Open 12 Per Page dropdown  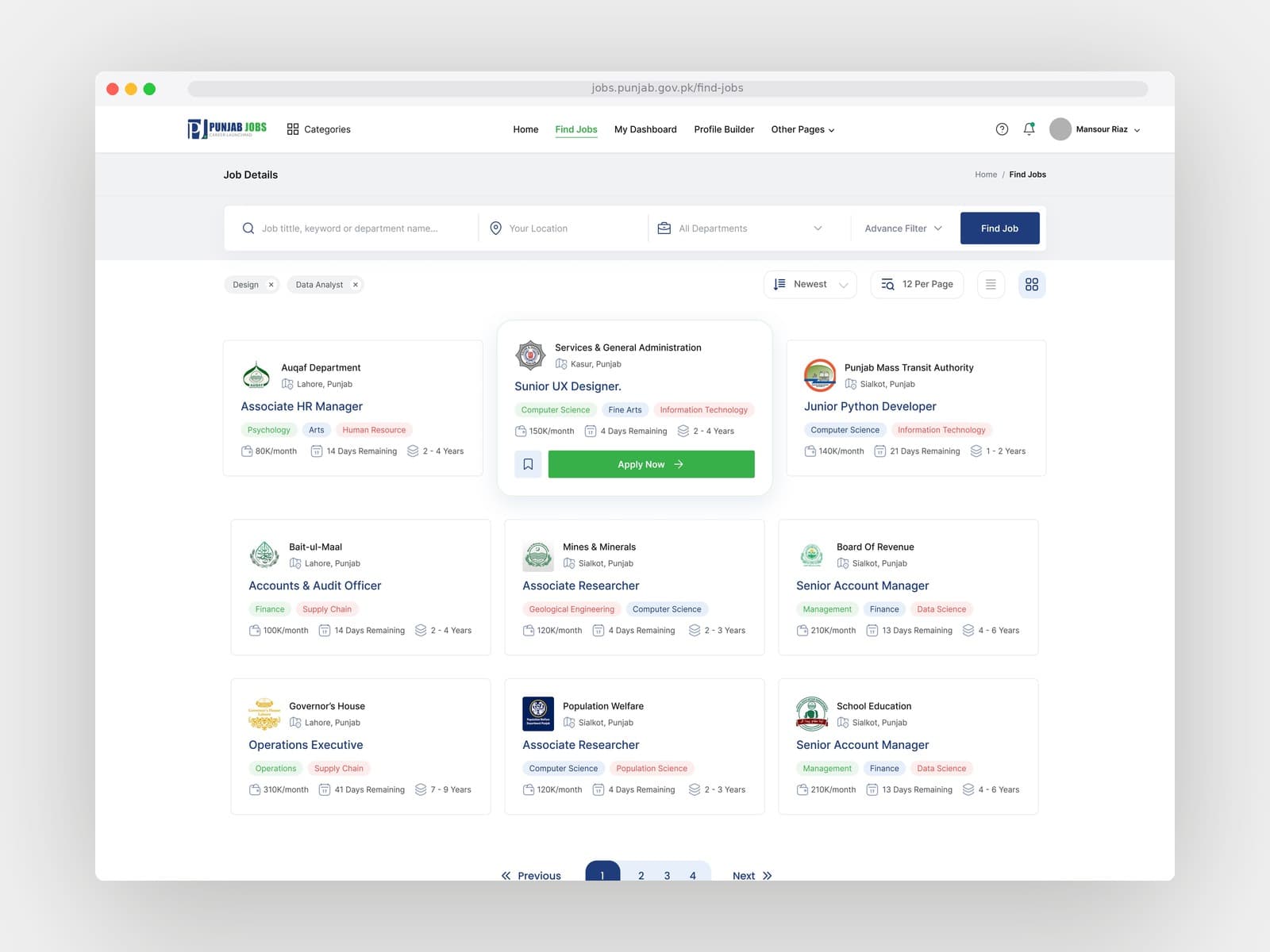coord(917,284)
